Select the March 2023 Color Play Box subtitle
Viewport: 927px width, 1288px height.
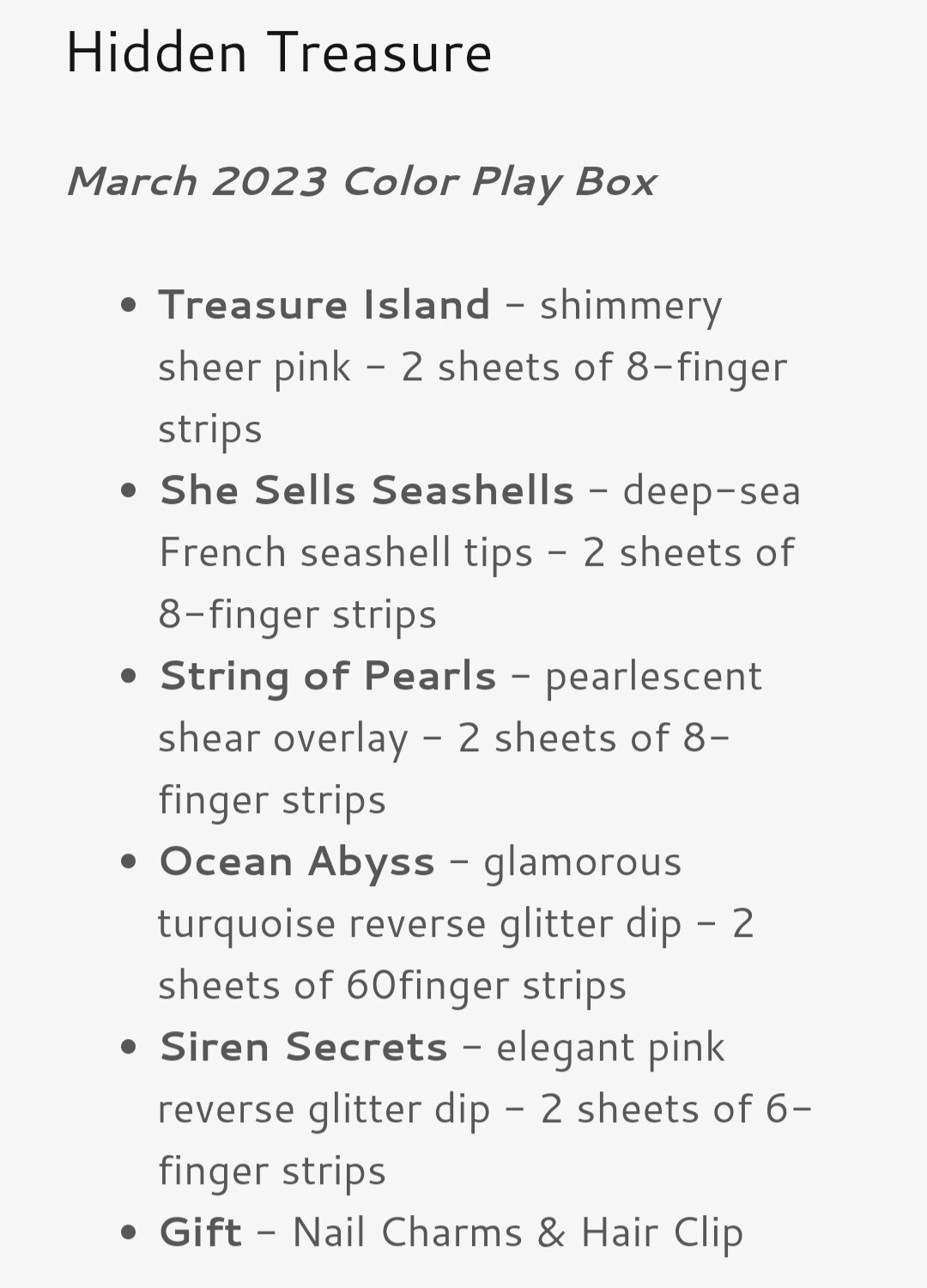pyautogui.click(x=360, y=182)
